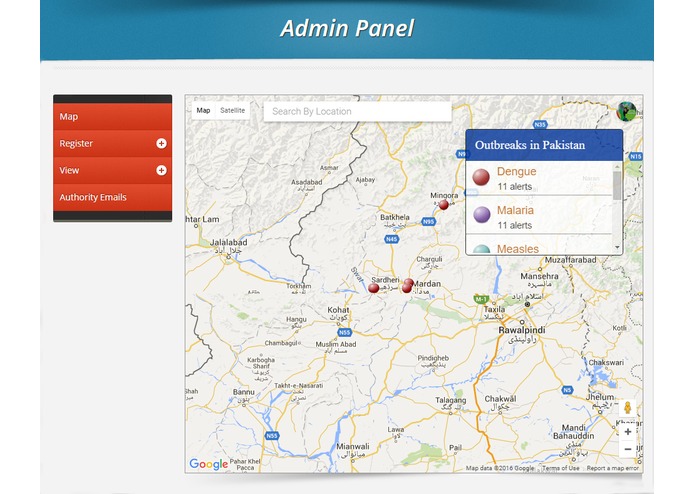
Task: Click Jalalabad city label on map
Action: tap(228, 242)
